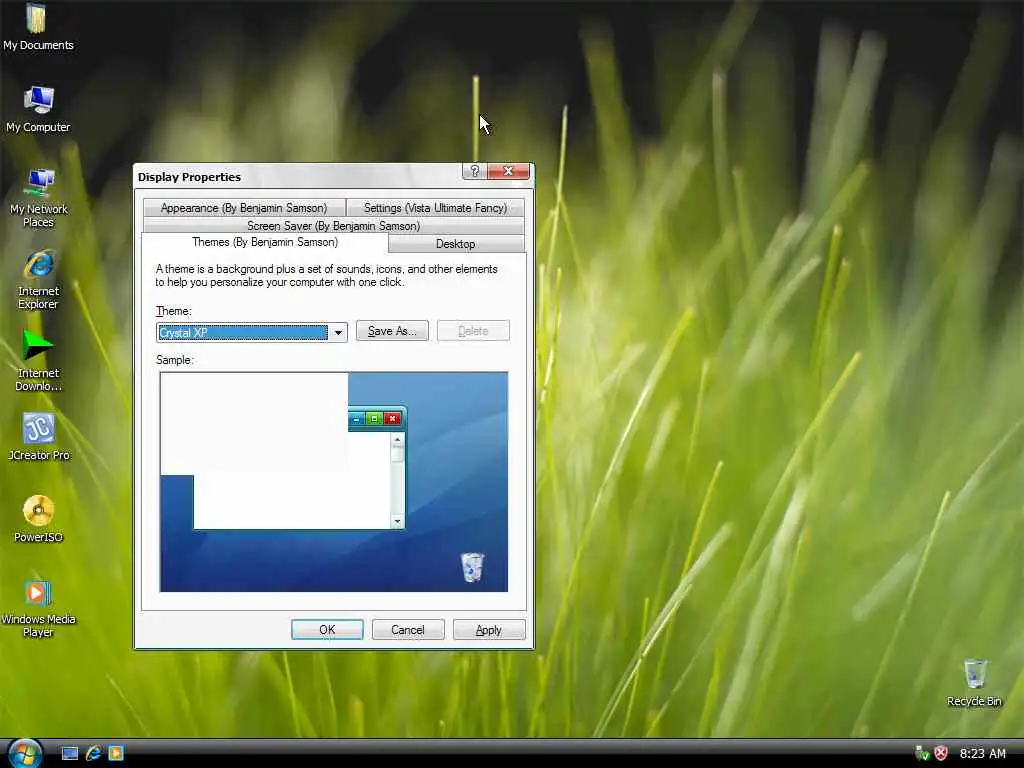1024x768 pixels.
Task: Click sample window scrollbar up arrow
Action: pos(397,440)
